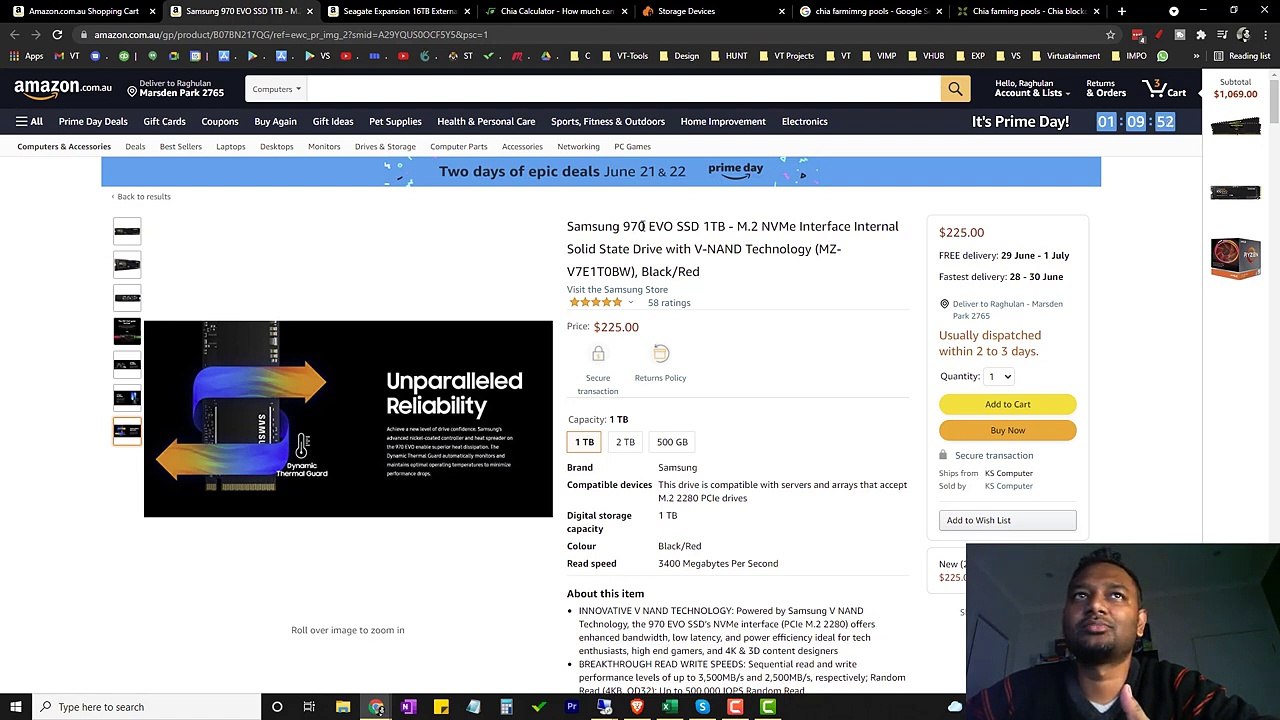Screen dimensions: 1280x720
Task: Open Excel from the taskbar
Action: click(x=670, y=707)
